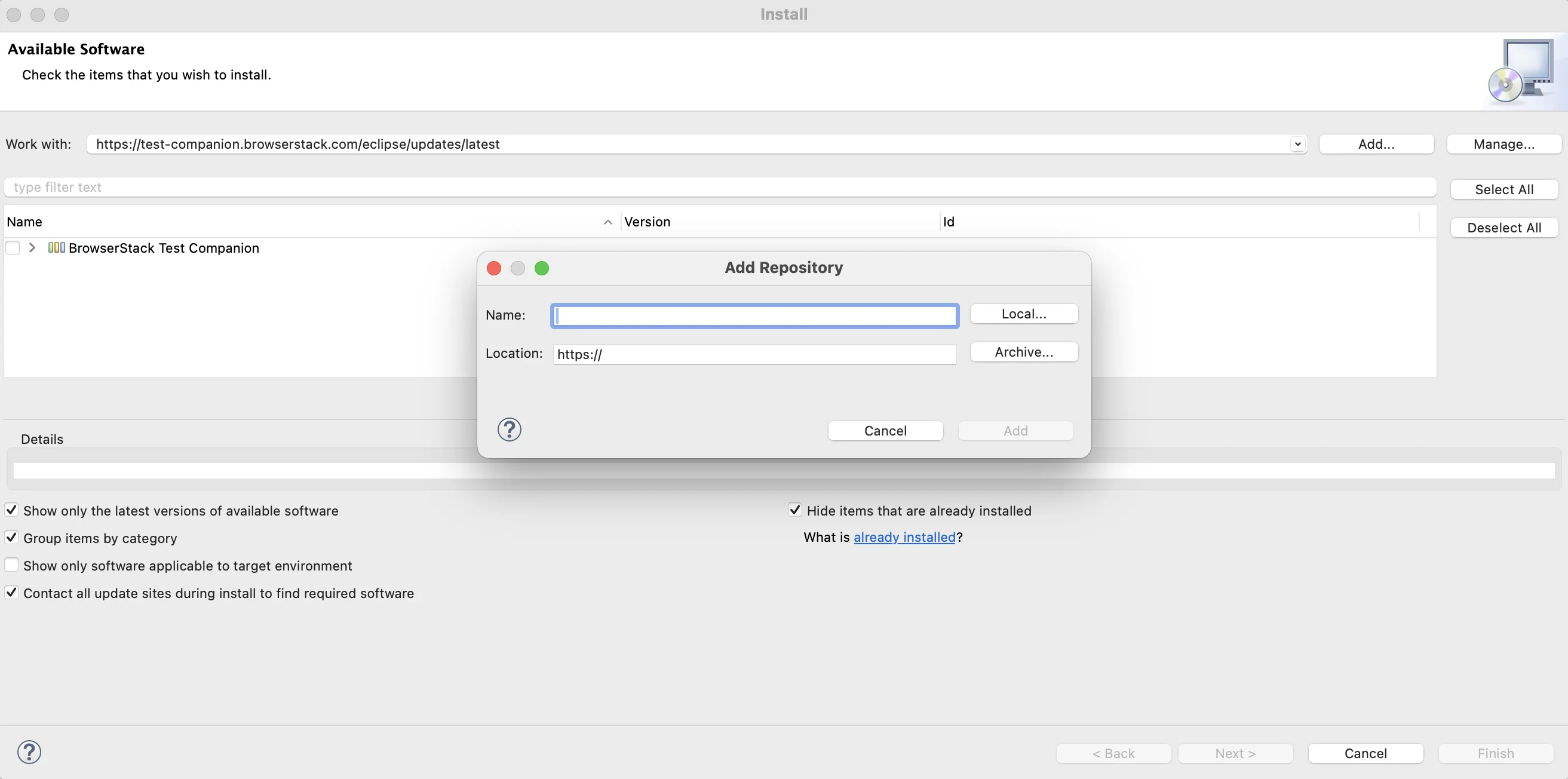Viewport: 1568px width, 779px height.
Task: Select BrowserStack Test Companion row text
Action: coord(164,248)
